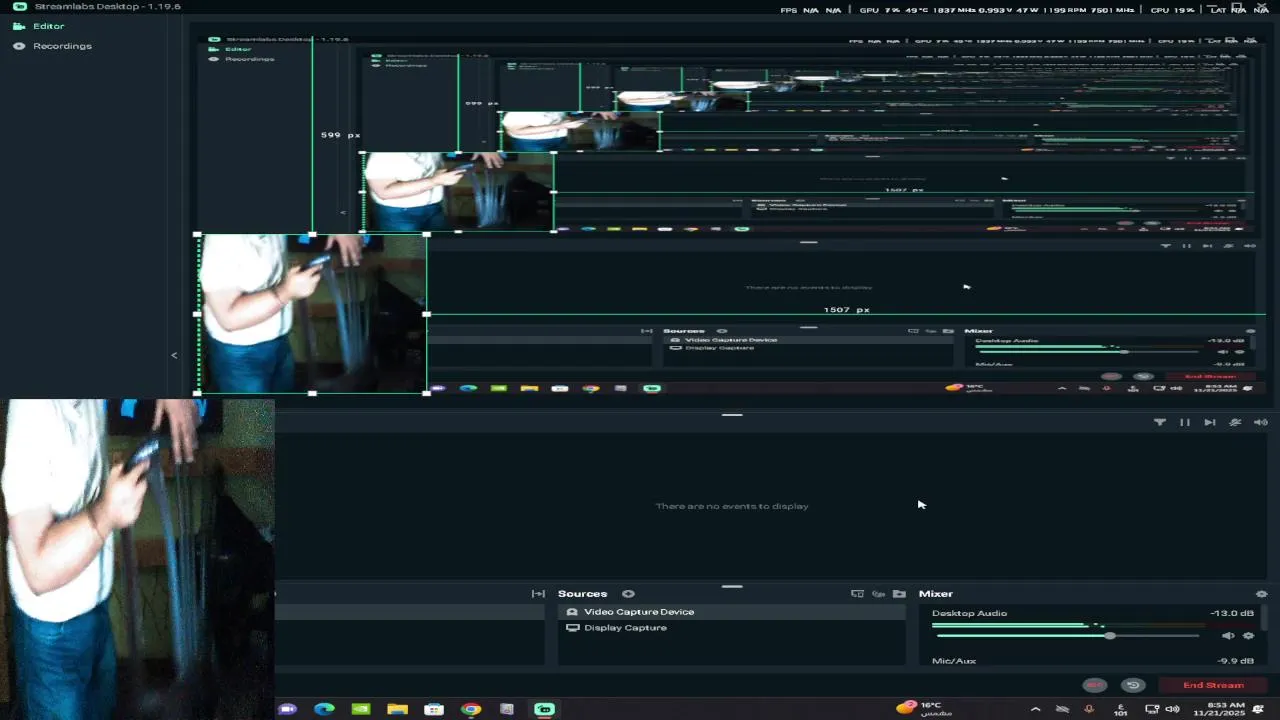
Task: Click the top resize handle of the events panel
Action: (732, 414)
